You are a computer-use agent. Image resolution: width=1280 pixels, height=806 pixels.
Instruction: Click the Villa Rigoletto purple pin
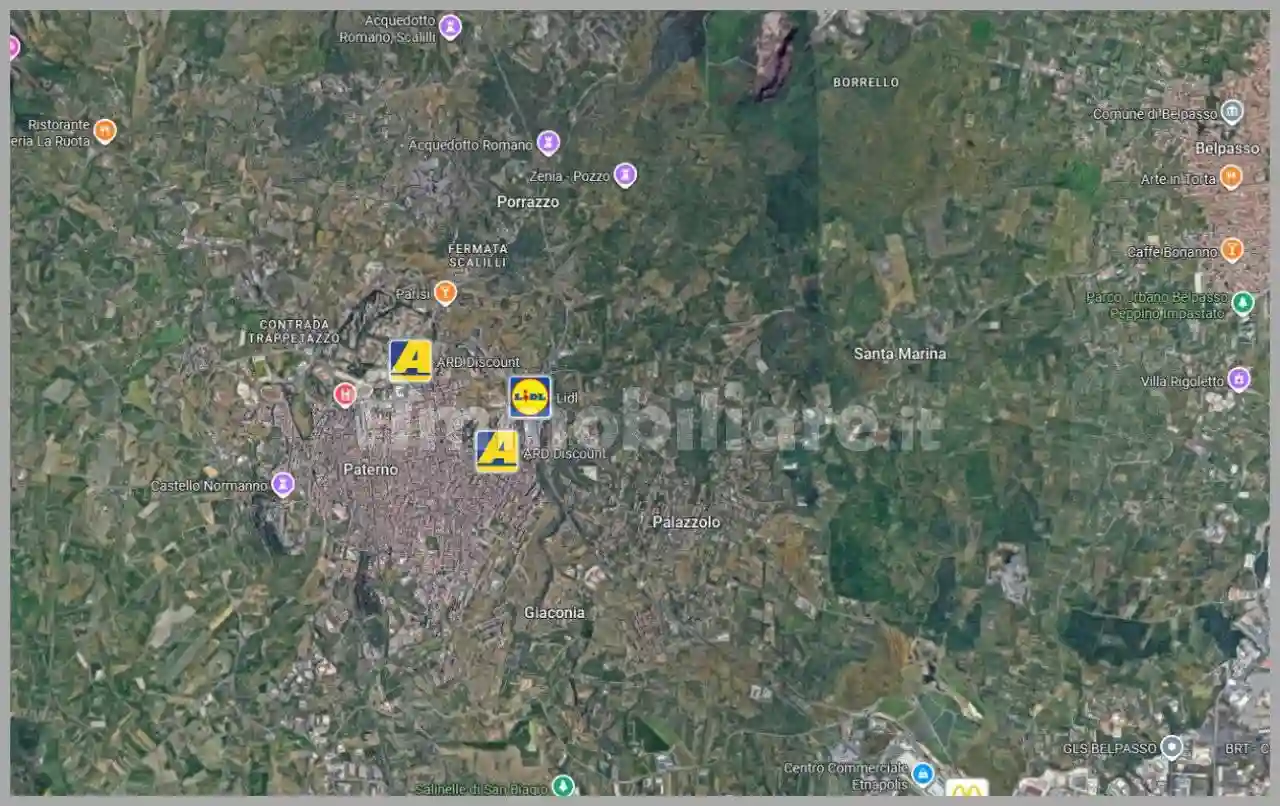point(1238,379)
